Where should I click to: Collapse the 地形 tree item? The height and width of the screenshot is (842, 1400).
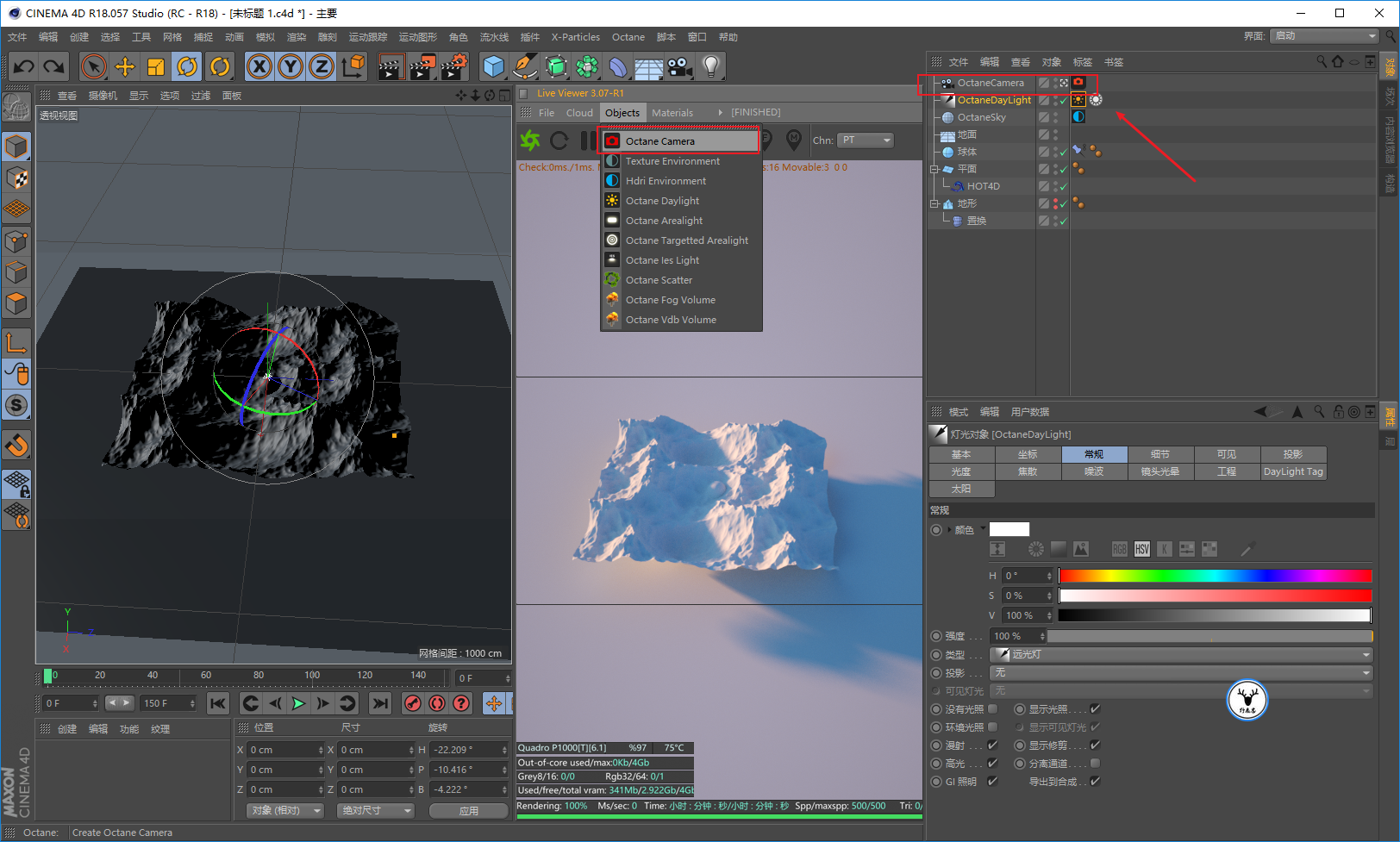(x=934, y=203)
